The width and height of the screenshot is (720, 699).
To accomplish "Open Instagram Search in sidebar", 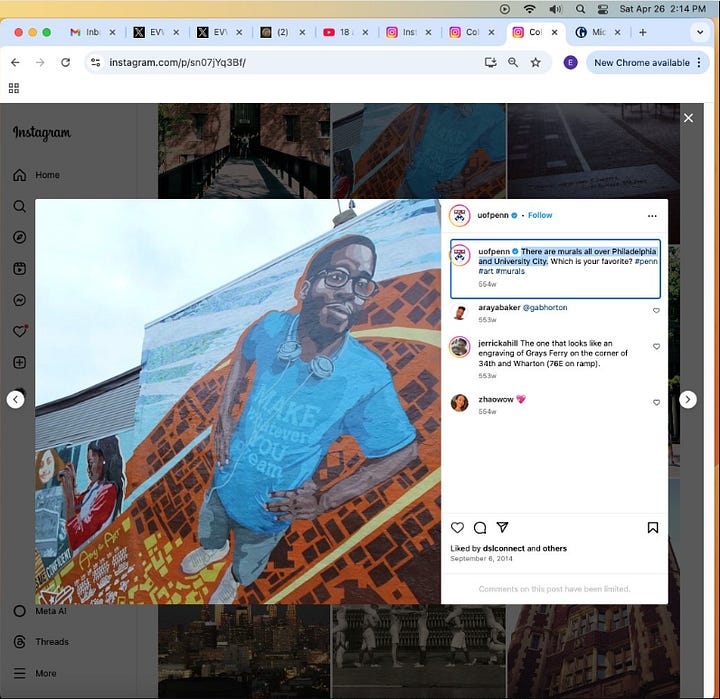I will [19, 206].
